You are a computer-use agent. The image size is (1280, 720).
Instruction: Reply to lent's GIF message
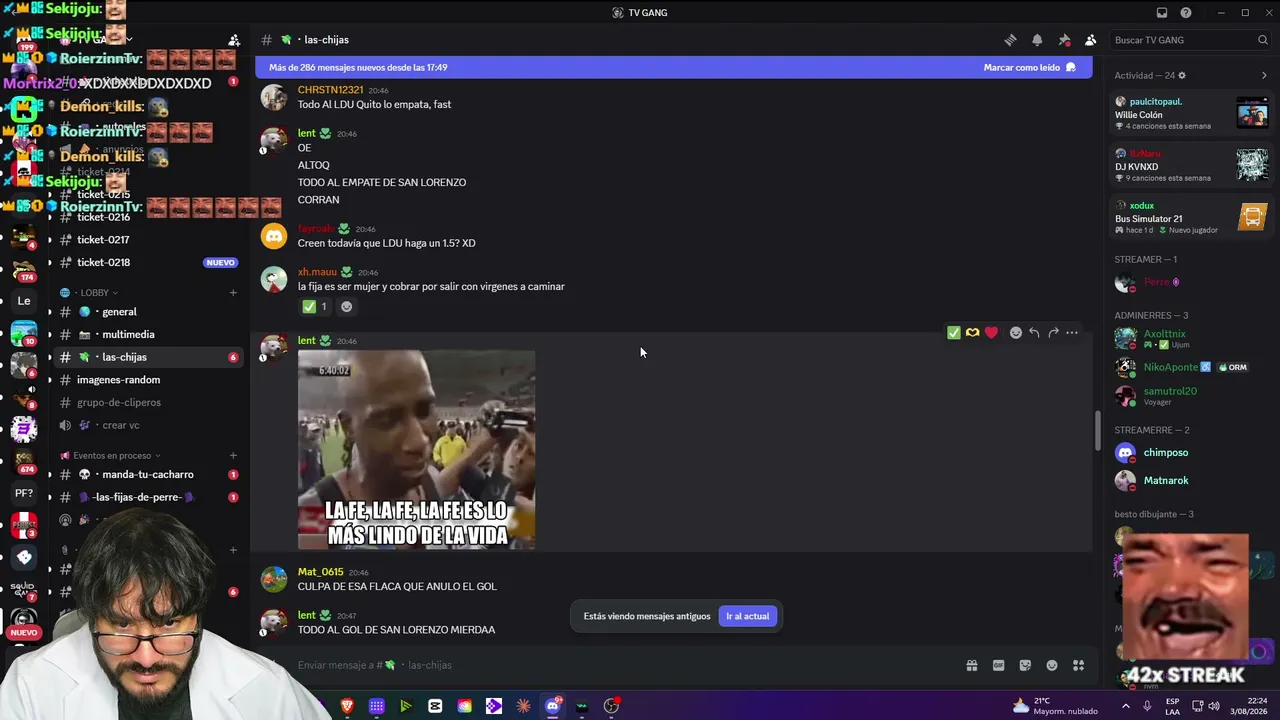click(1034, 333)
